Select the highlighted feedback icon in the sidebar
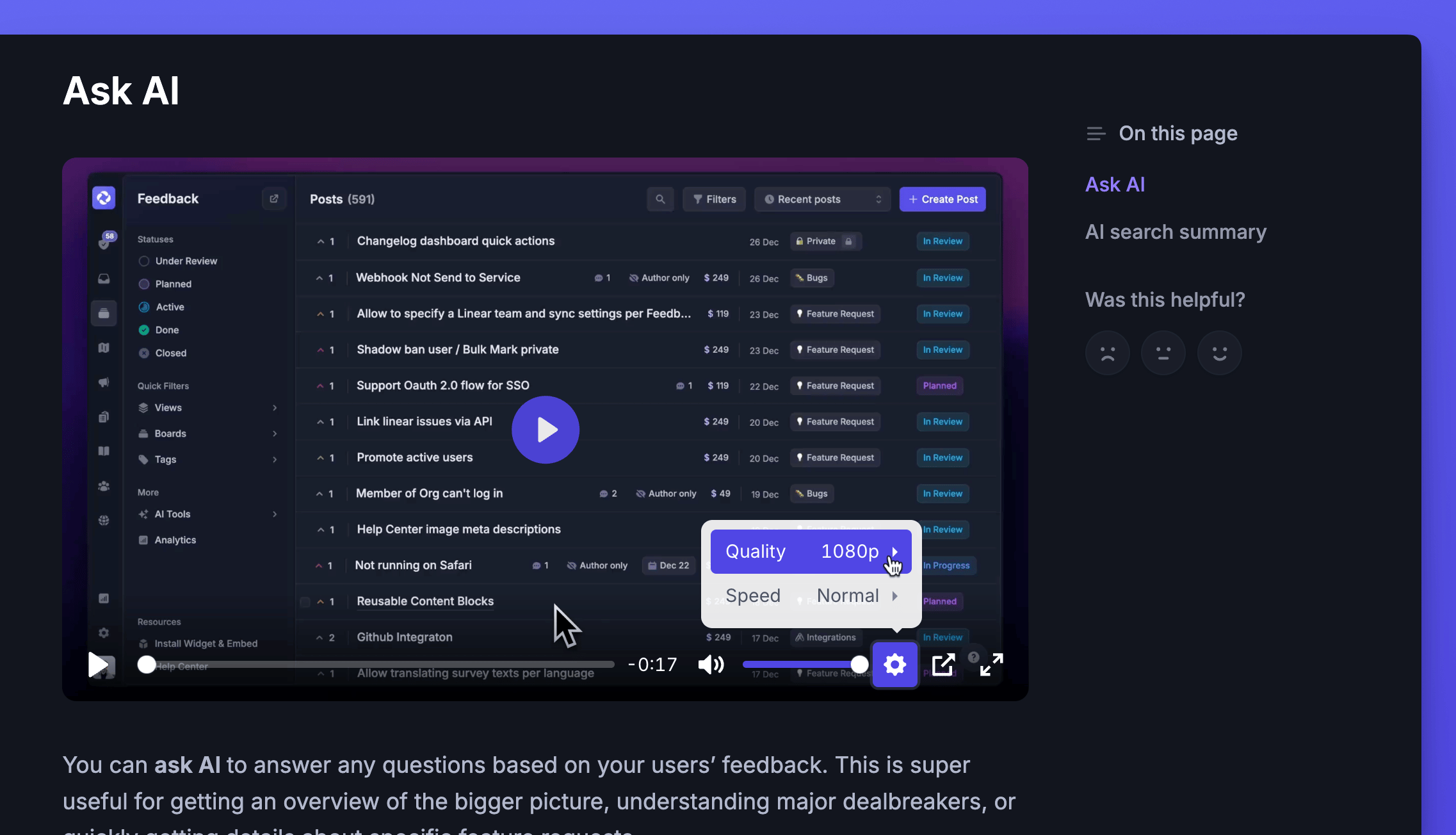This screenshot has width=1456, height=835. click(x=104, y=313)
